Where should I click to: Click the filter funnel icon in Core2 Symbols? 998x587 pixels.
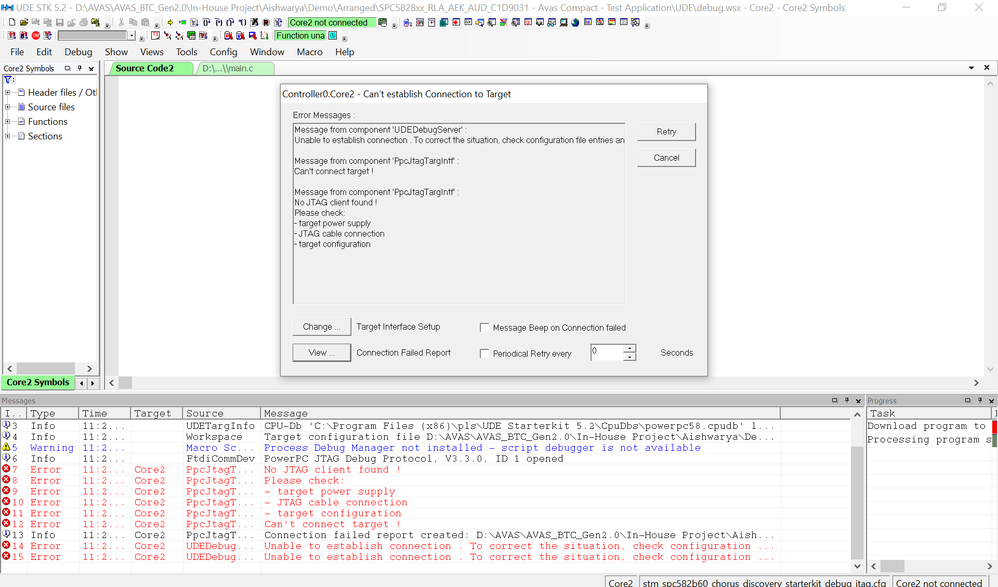pyautogui.click(x=8, y=80)
